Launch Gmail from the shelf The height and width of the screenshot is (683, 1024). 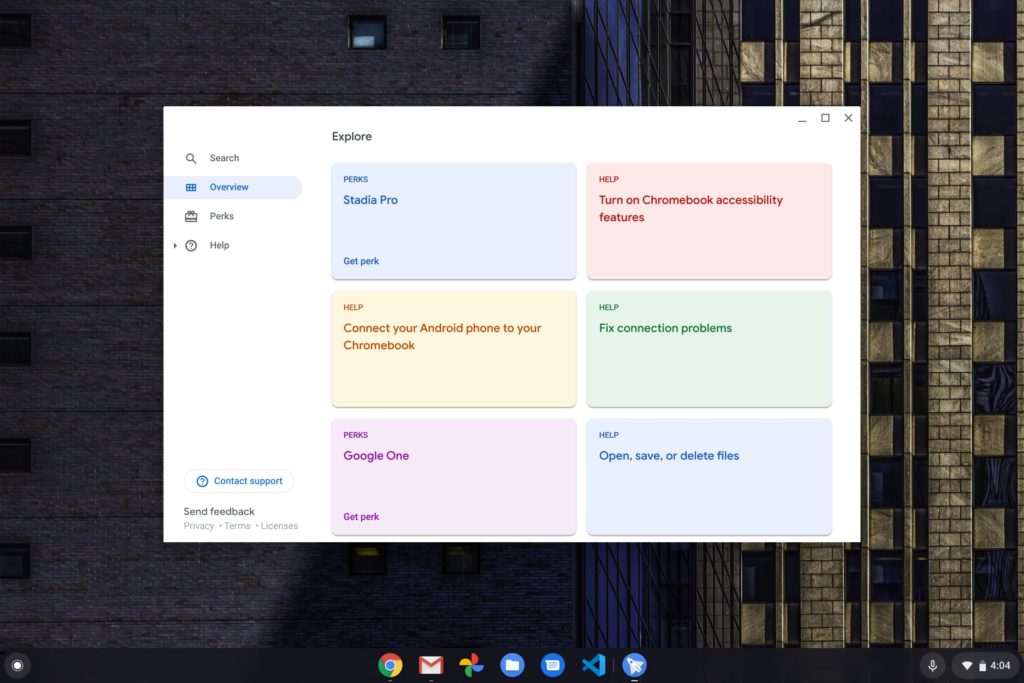click(430, 665)
